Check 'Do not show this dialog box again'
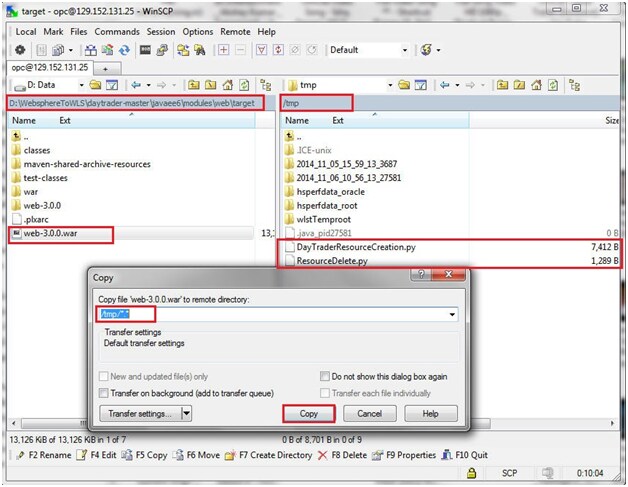Viewport: 628px width, 487px height. 325,376
